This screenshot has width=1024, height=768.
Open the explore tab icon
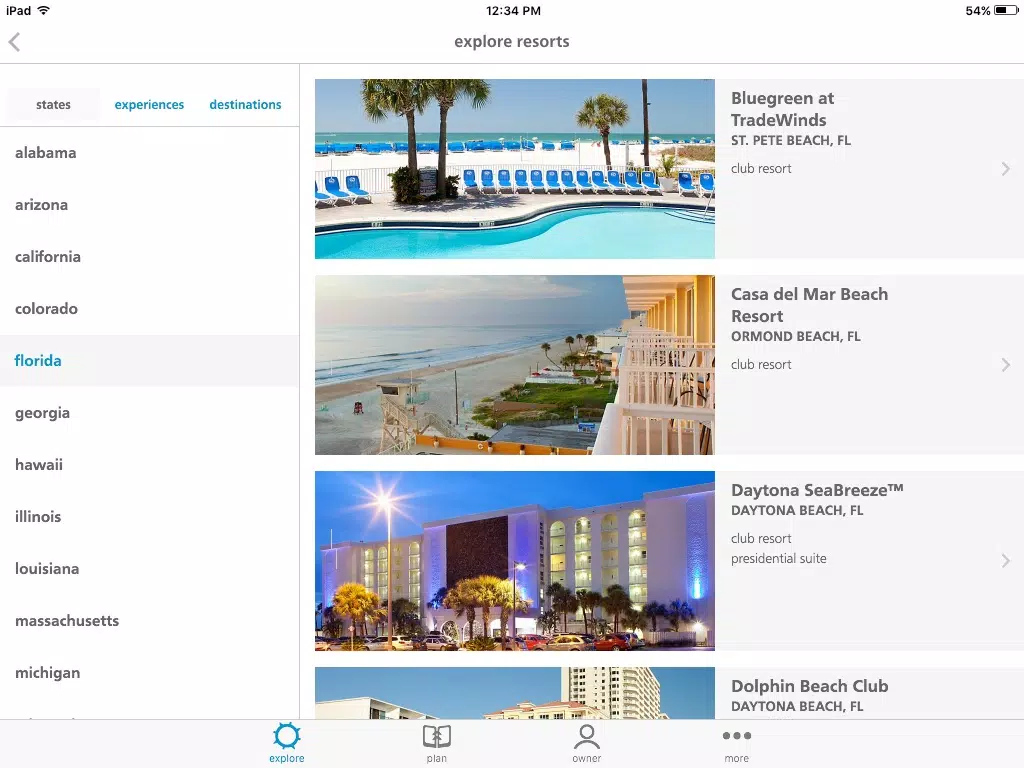point(287,736)
